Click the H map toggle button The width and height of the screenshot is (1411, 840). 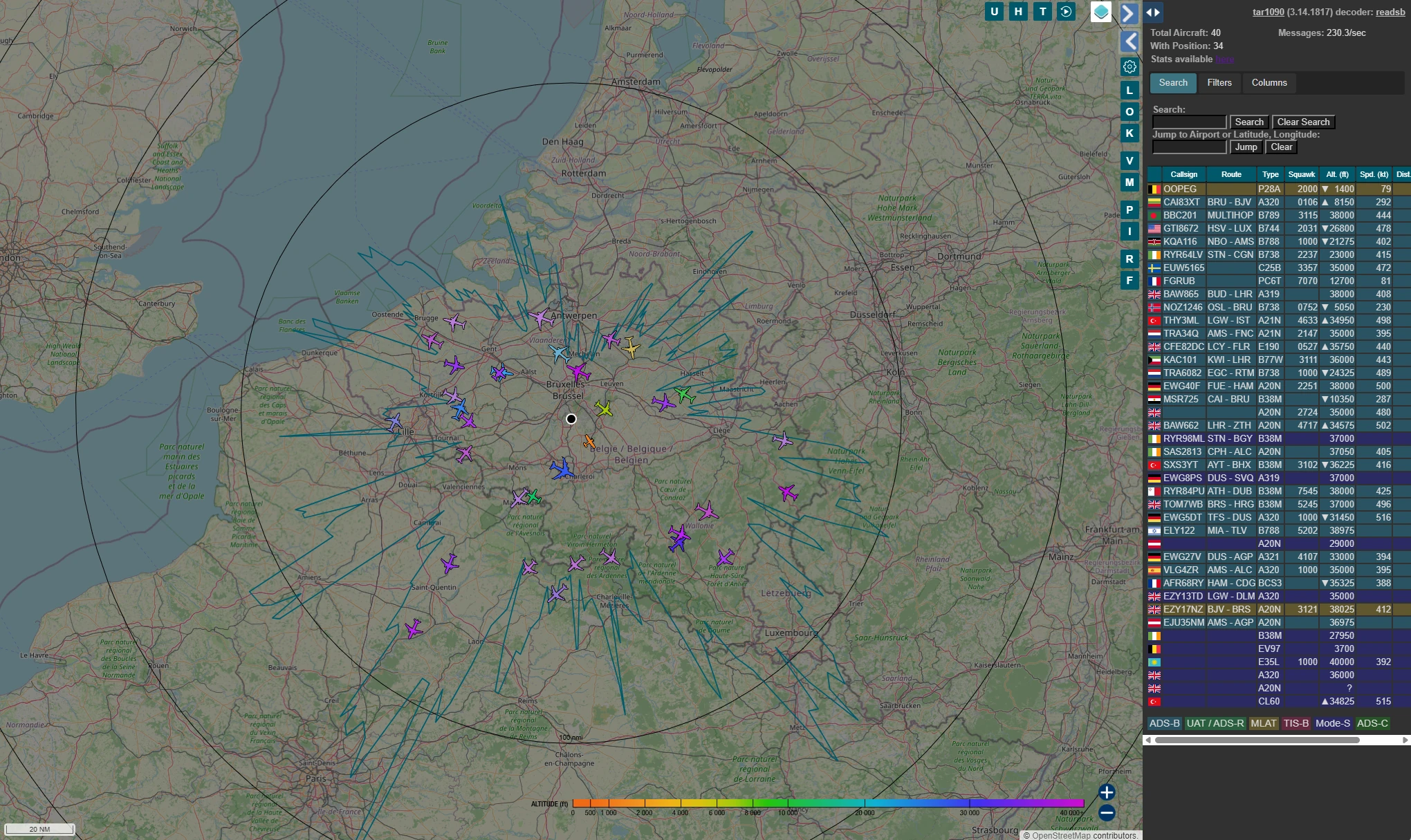pos(1018,11)
